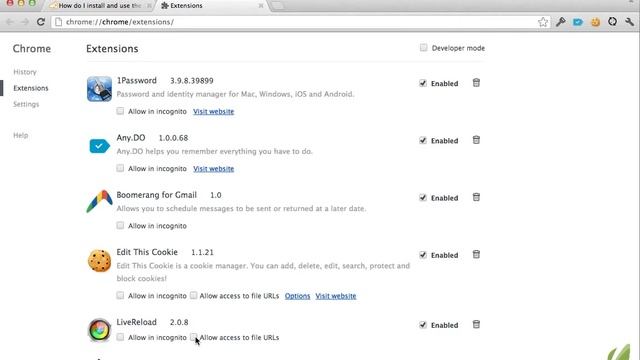The height and width of the screenshot is (360, 640).
Task: Open Options for Edit This Cookie
Action: click(297, 296)
